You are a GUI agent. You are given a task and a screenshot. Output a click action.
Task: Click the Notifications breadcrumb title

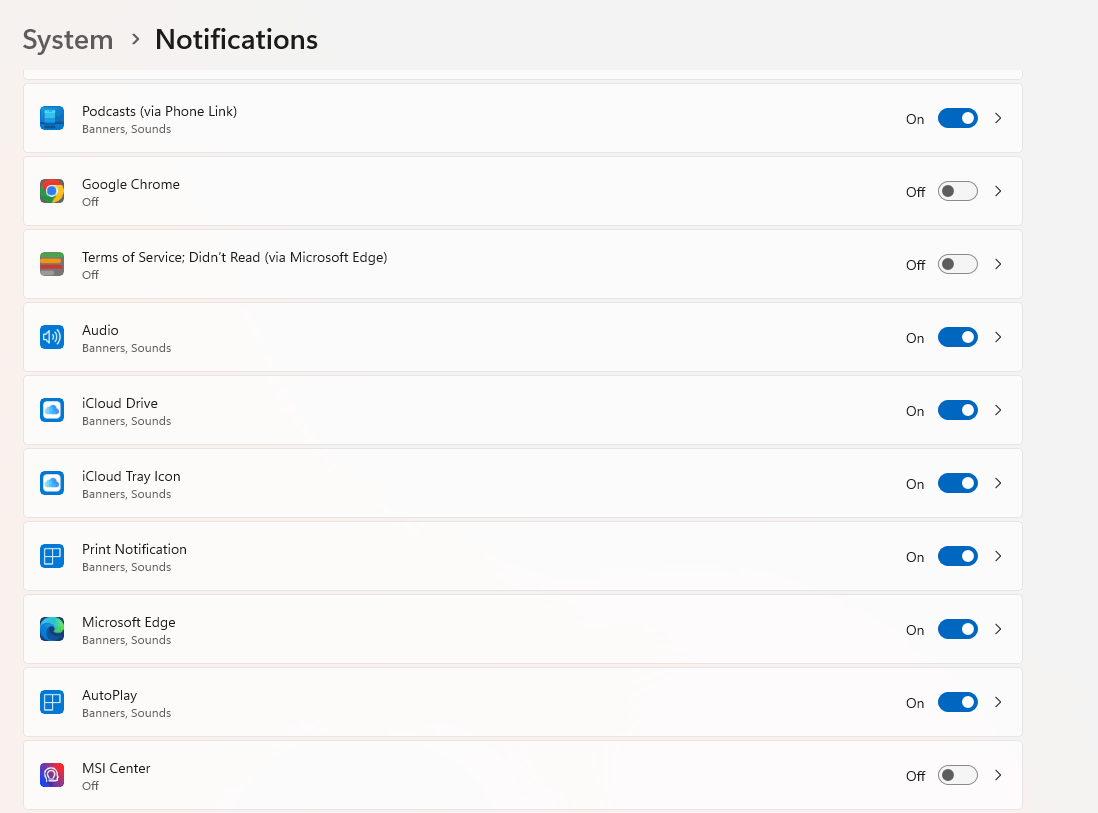pyautogui.click(x=236, y=40)
